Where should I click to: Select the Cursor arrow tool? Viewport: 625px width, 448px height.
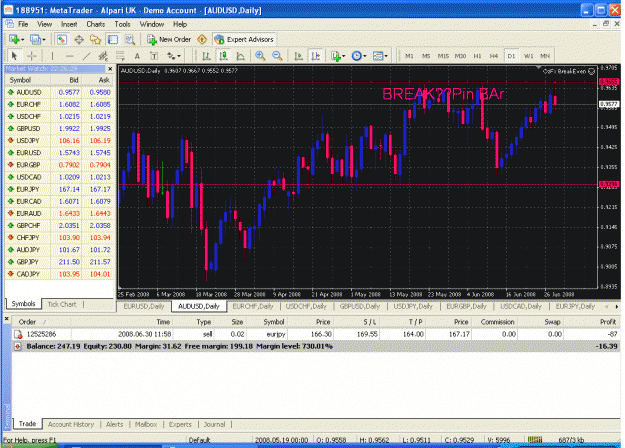pyautogui.click(x=15, y=56)
